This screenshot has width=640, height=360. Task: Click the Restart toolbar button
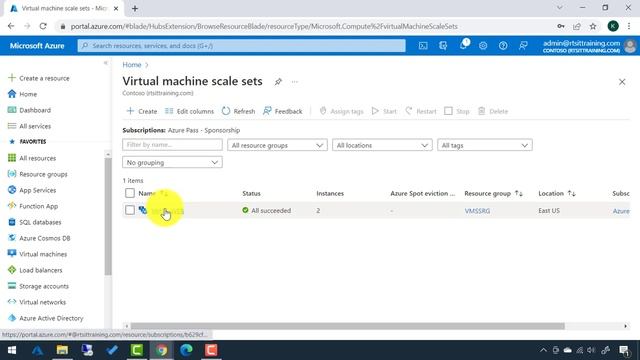tap(421, 111)
